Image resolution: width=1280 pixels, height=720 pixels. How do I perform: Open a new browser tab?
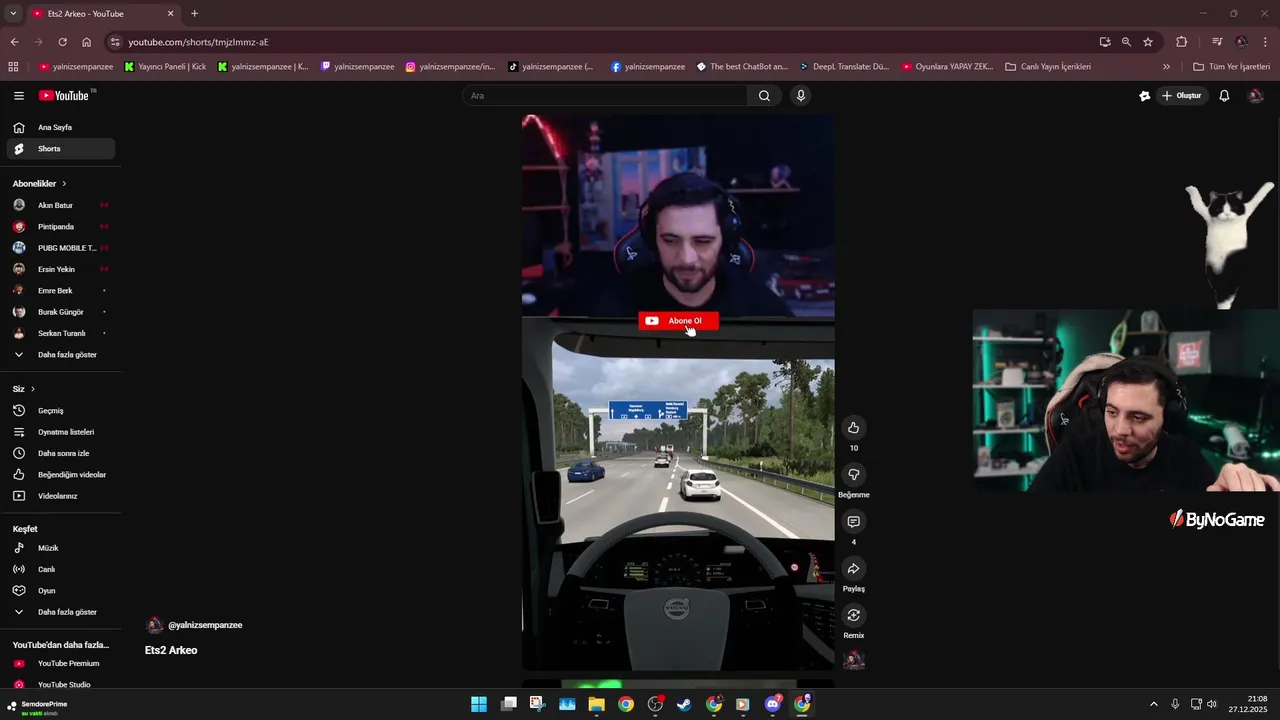point(194,14)
